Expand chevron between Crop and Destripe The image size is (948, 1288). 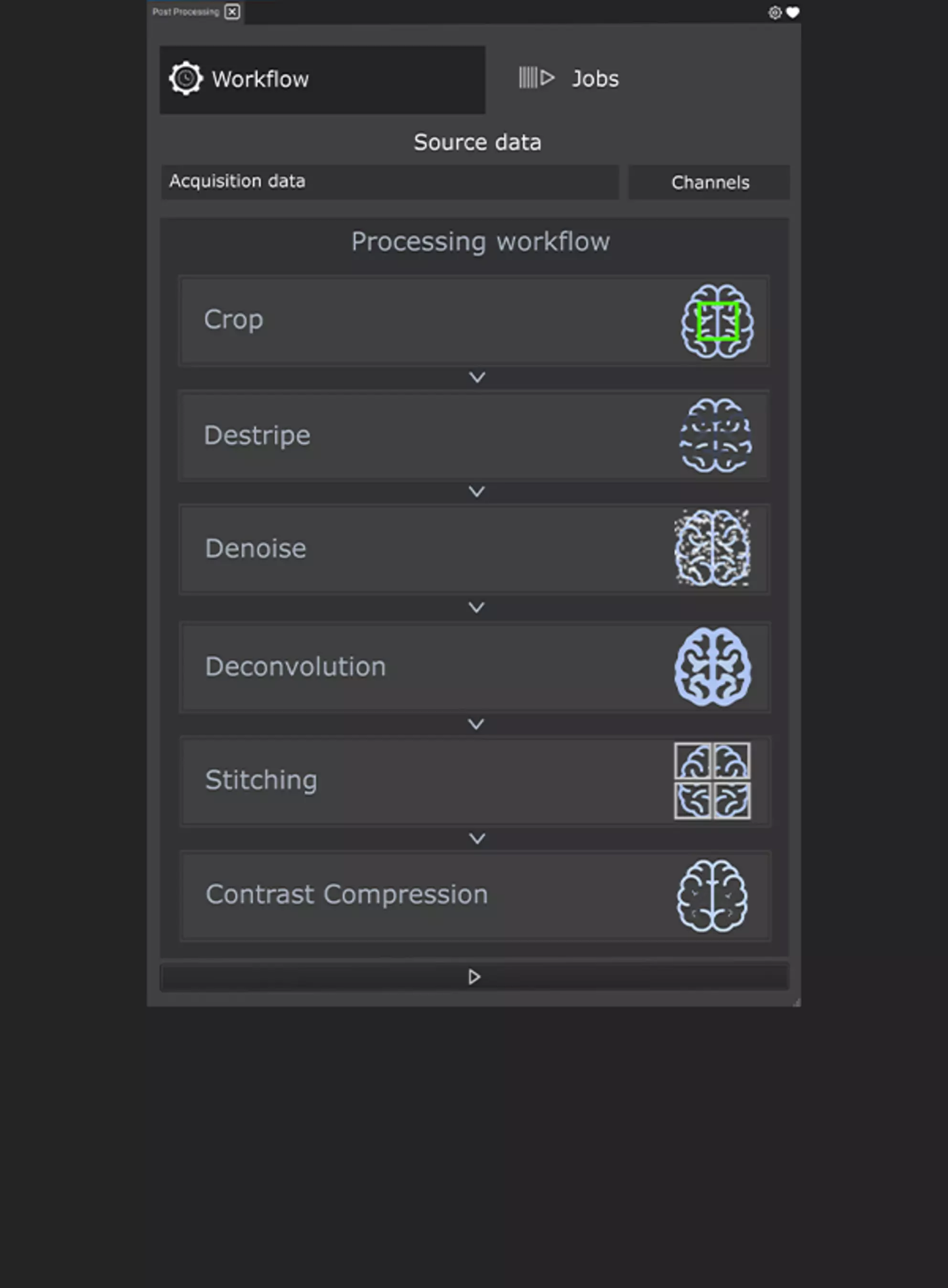click(477, 377)
